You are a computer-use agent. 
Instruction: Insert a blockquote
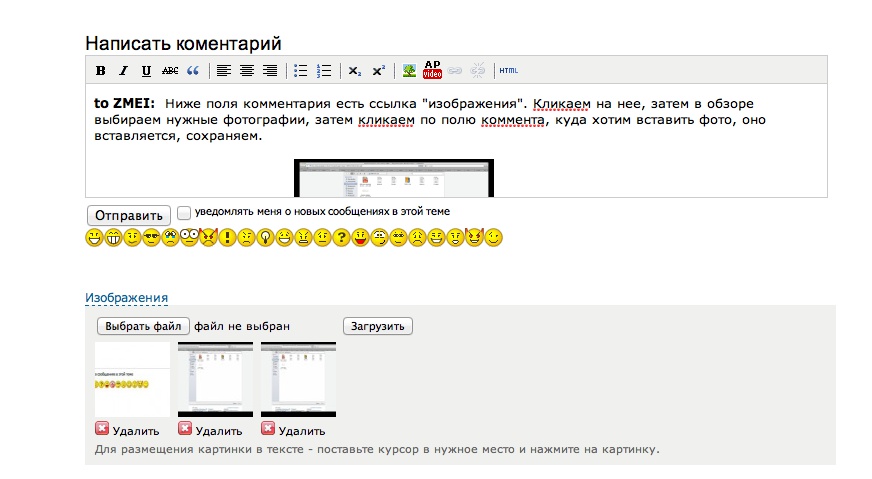pos(193,71)
